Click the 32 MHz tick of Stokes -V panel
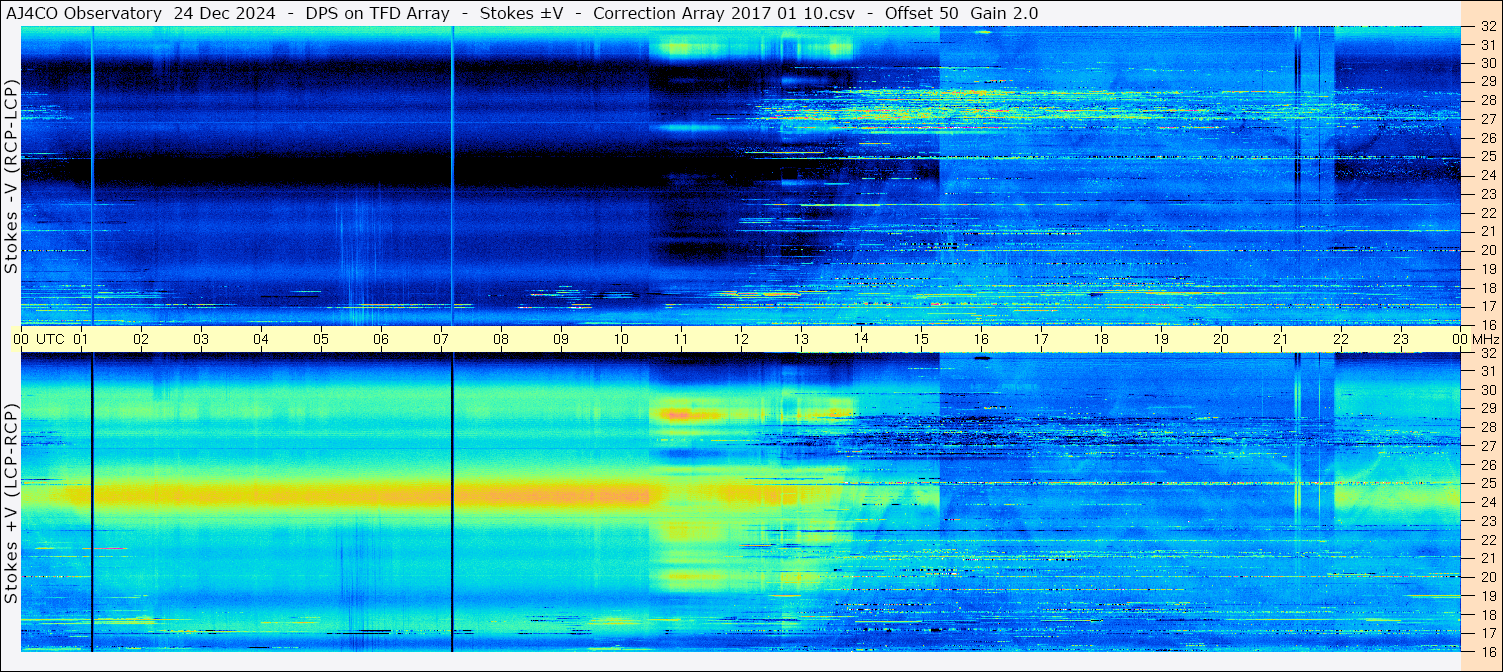Image resolution: width=1503 pixels, height=672 pixels. tap(1487, 26)
